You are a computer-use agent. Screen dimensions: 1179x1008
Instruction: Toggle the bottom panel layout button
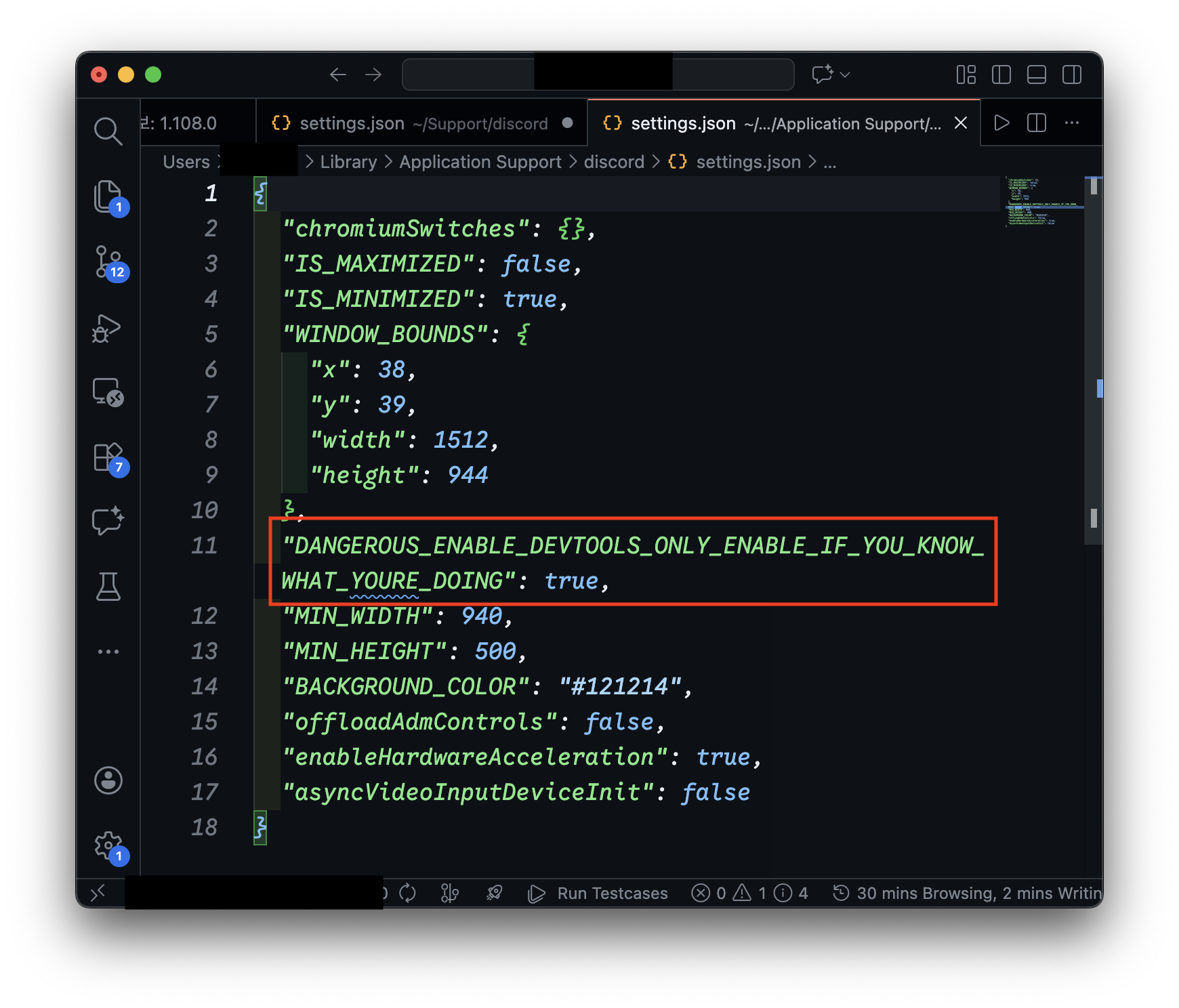click(1036, 75)
